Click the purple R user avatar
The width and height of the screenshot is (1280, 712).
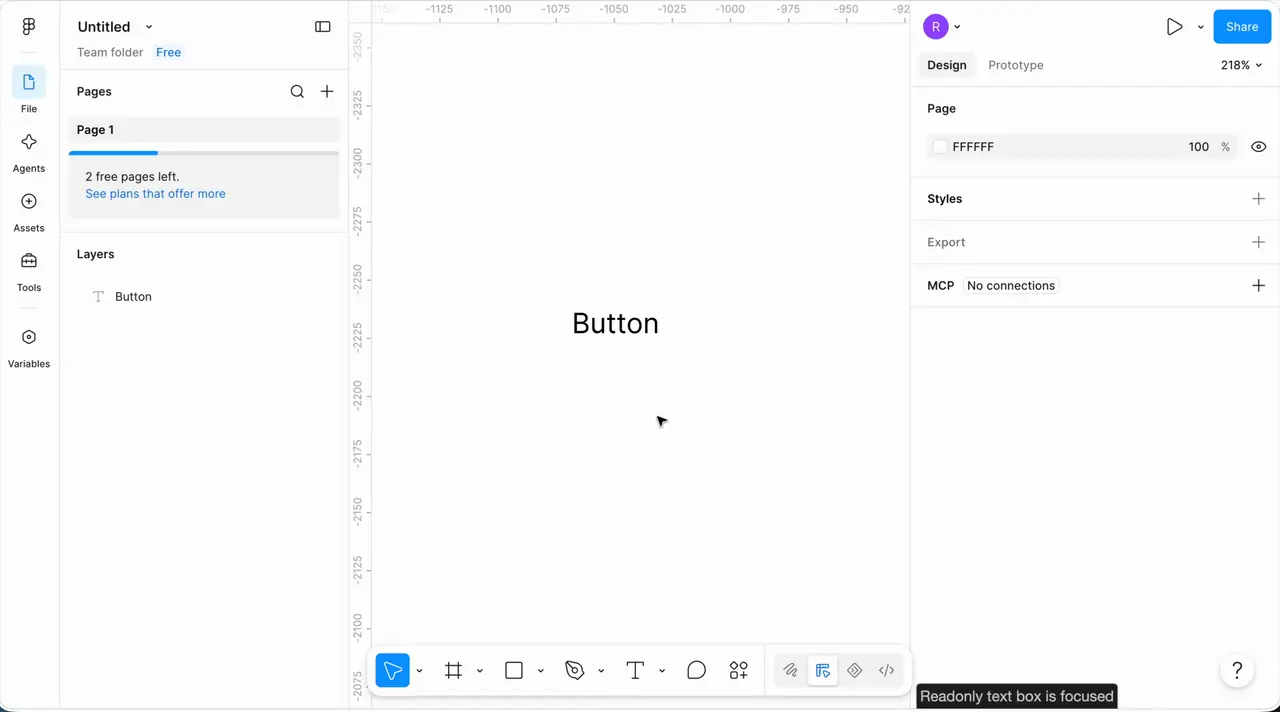pyautogui.click(x=935, y=27)
